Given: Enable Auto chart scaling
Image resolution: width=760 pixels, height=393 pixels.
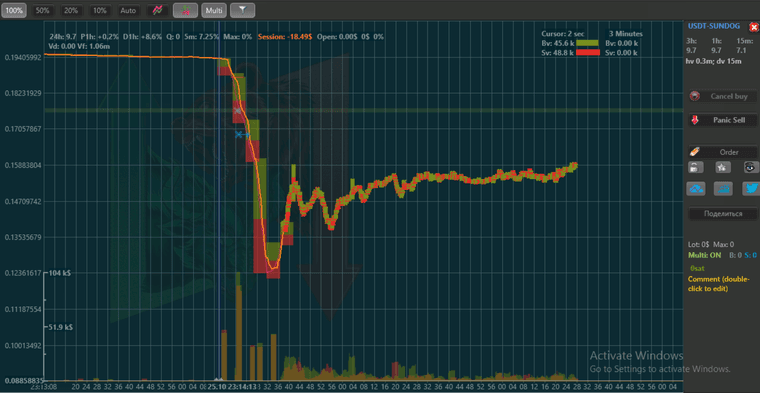Looking at the screenshot, I should pyautogui.click(x=128, y=10).
